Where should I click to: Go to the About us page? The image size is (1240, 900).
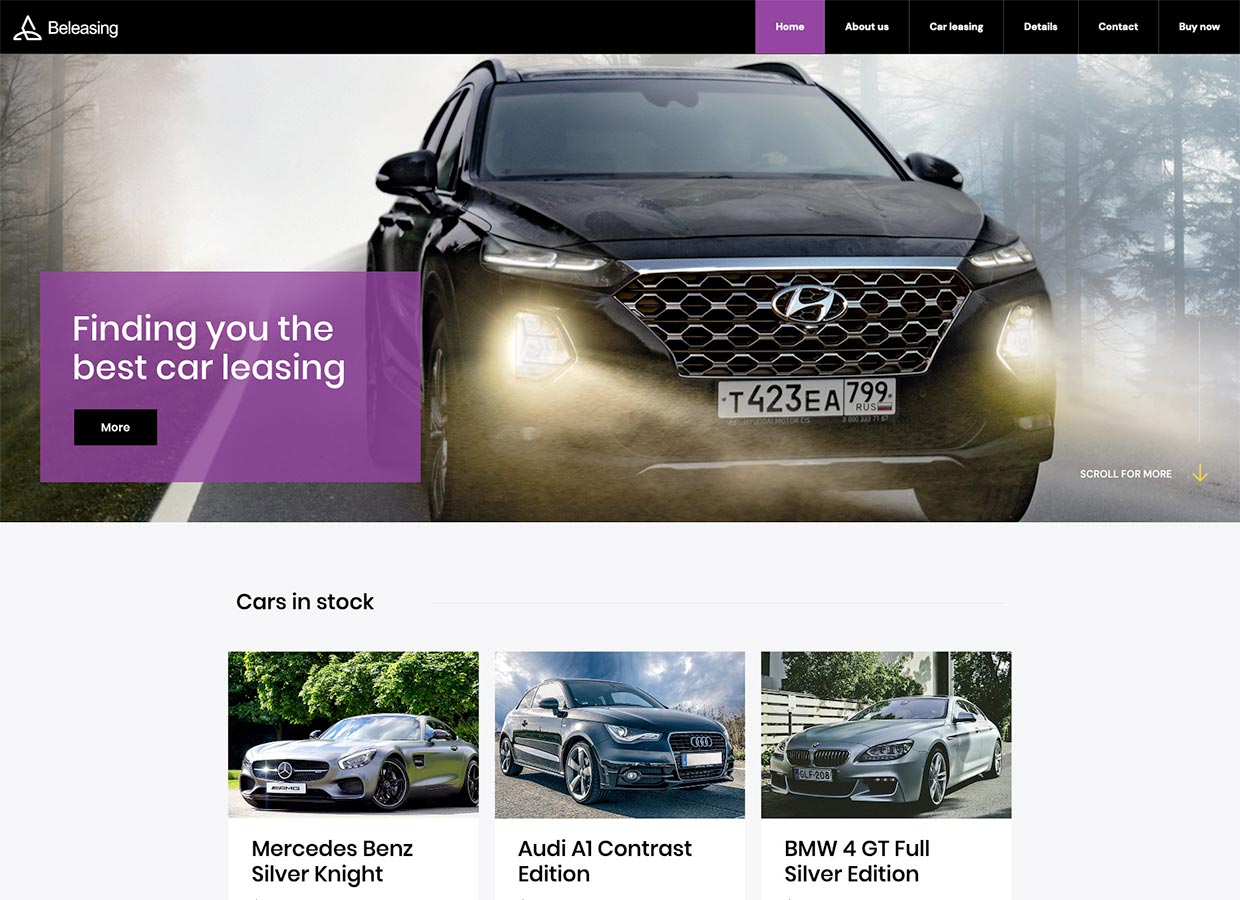click(867, 27)
